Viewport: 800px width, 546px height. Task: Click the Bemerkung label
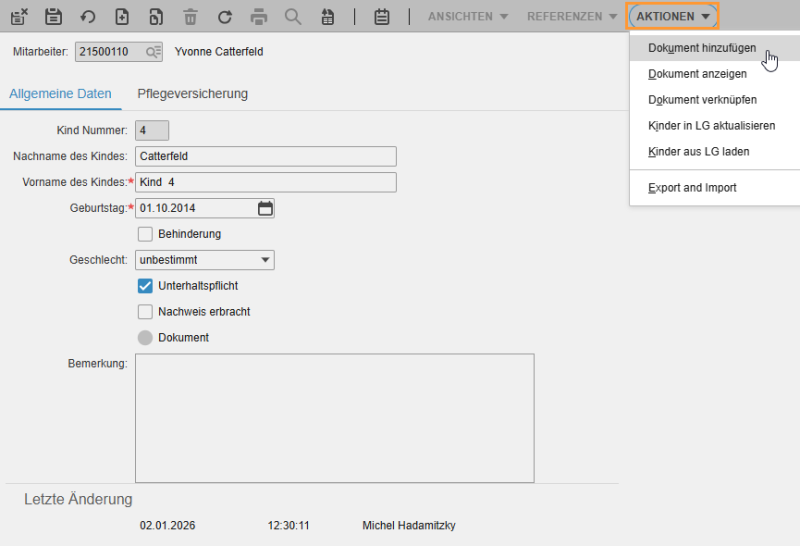(x=97, y=364)
